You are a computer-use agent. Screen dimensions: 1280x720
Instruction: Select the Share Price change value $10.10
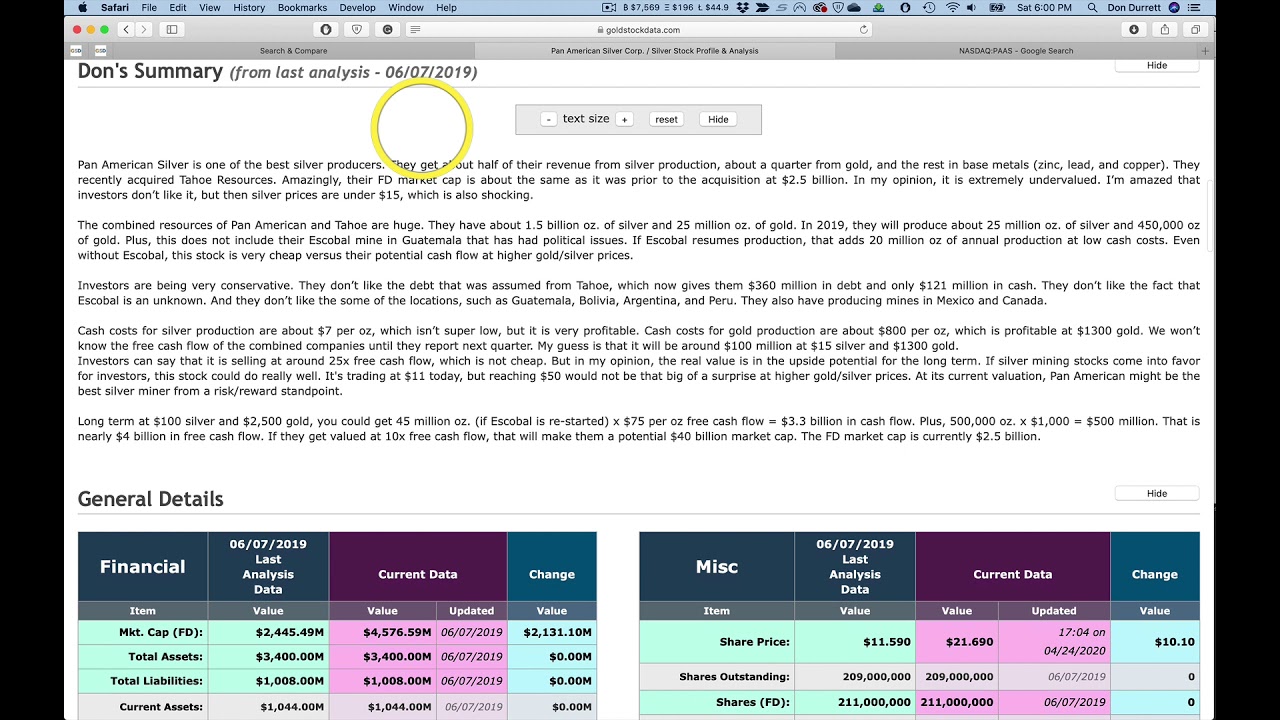[1175, 642]
